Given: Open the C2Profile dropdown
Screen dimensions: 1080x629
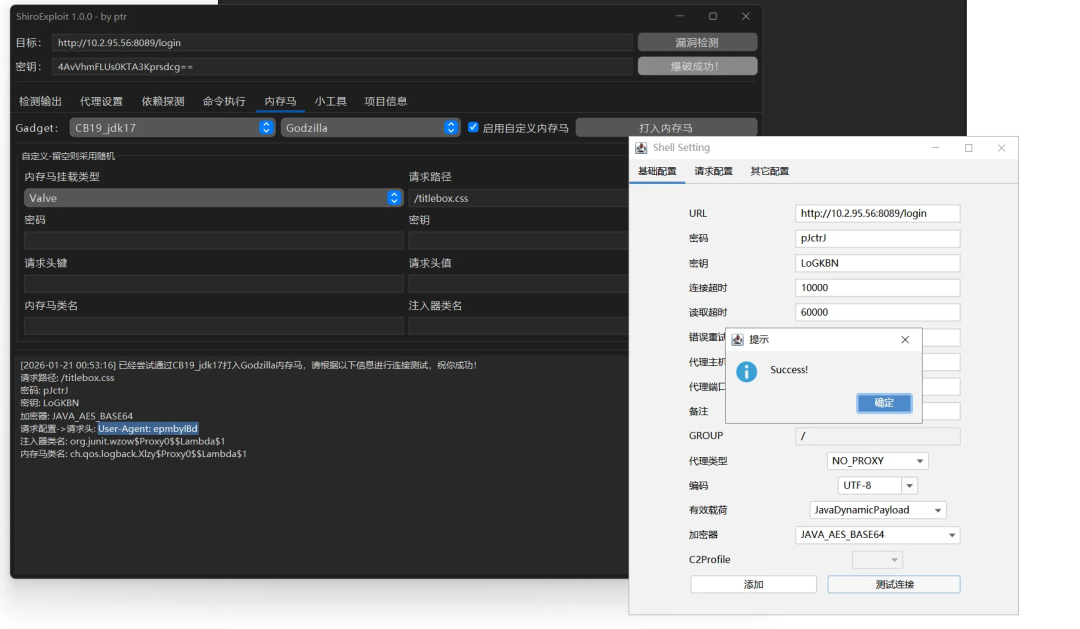Looking at the screenshot, I should click(x=878, y=560).
